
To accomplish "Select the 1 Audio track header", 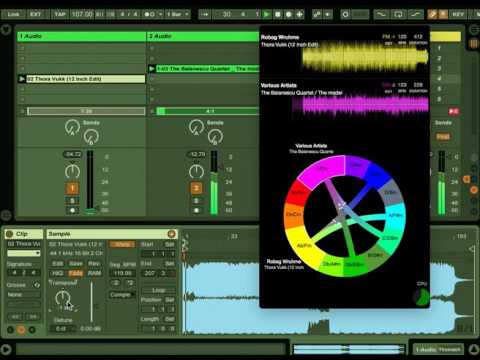I will [x=82, y=36].
